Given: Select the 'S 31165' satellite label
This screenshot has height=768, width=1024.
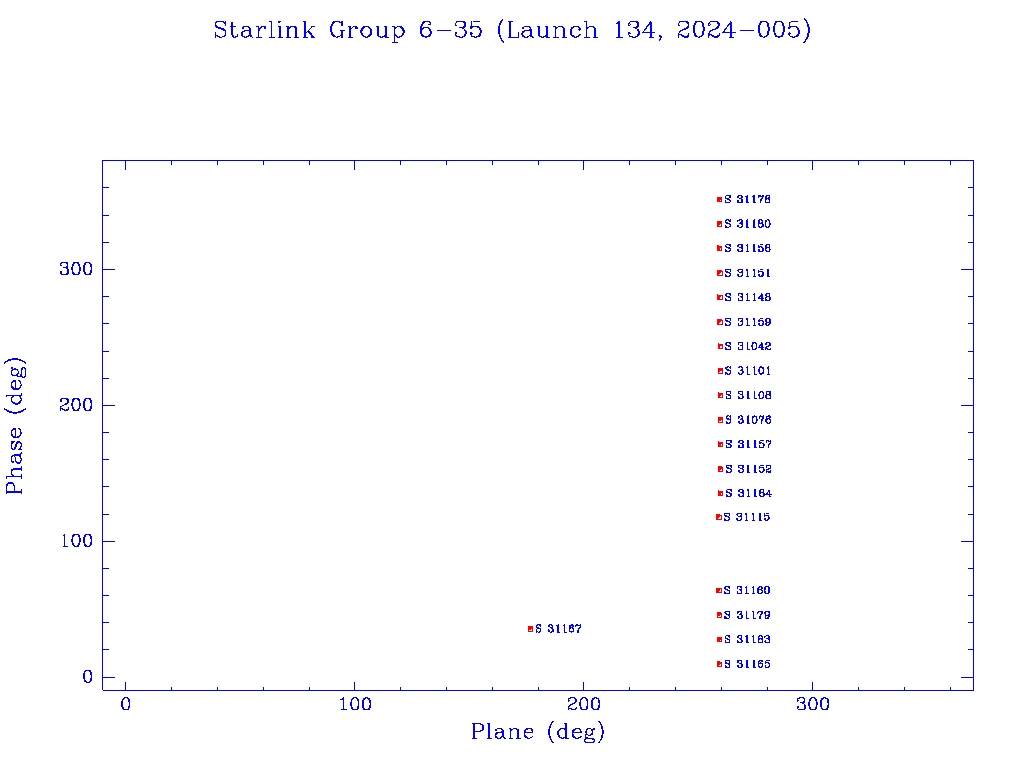Looking at the screenshot, I should tap(747, 664).
